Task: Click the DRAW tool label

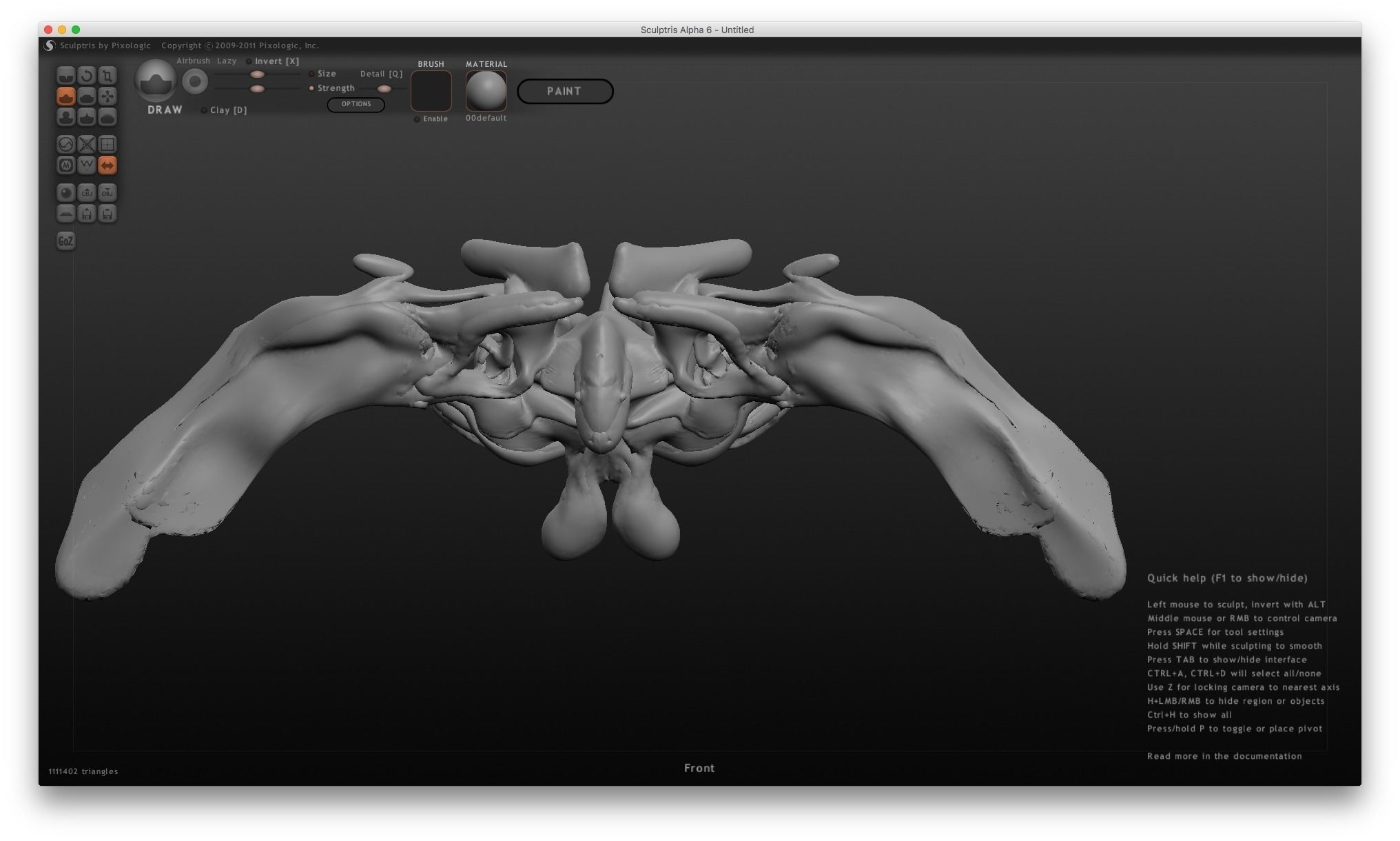Action: (x=165, y=110)
